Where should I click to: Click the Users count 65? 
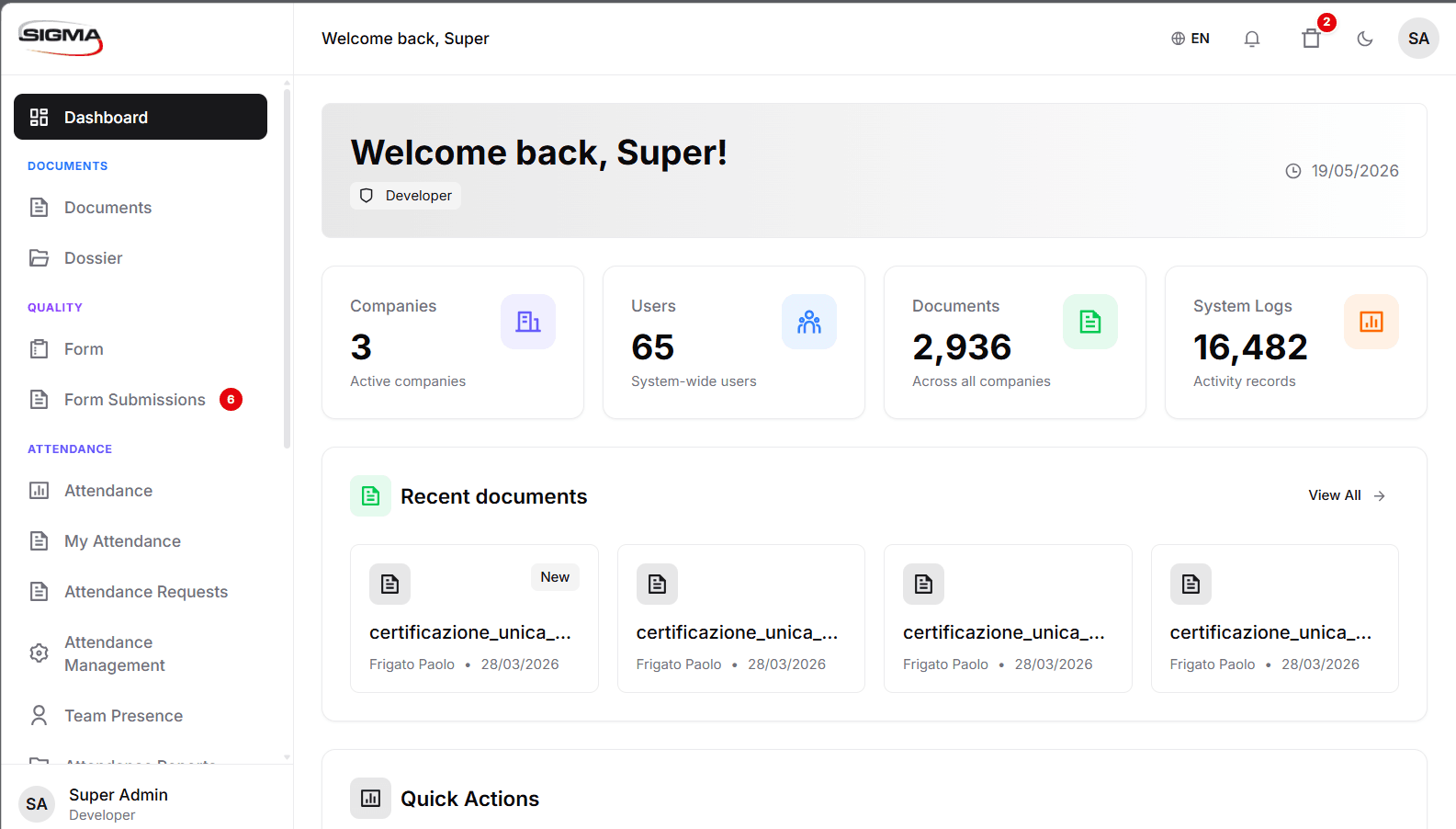coord(653,347)
